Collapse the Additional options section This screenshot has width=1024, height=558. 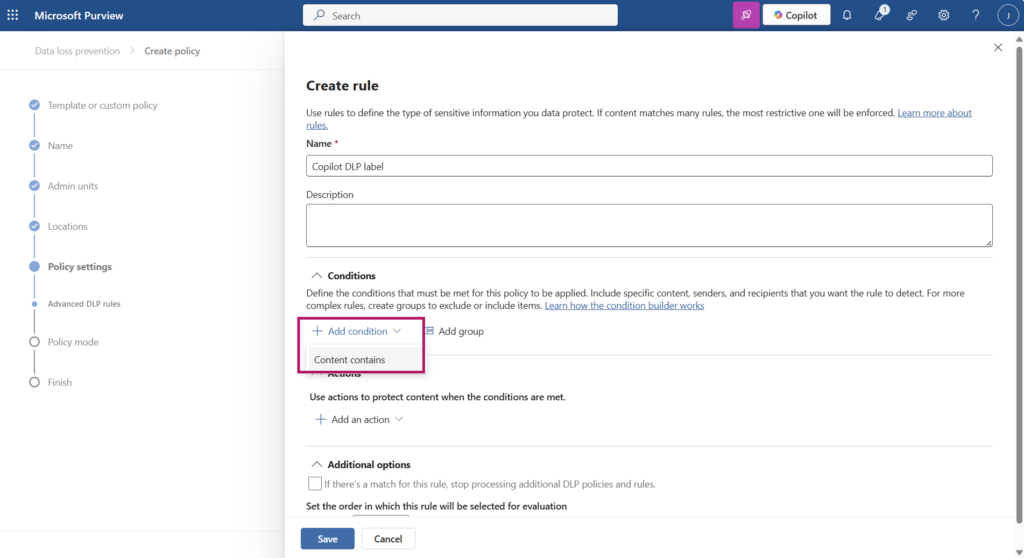[x=316, y=465]
